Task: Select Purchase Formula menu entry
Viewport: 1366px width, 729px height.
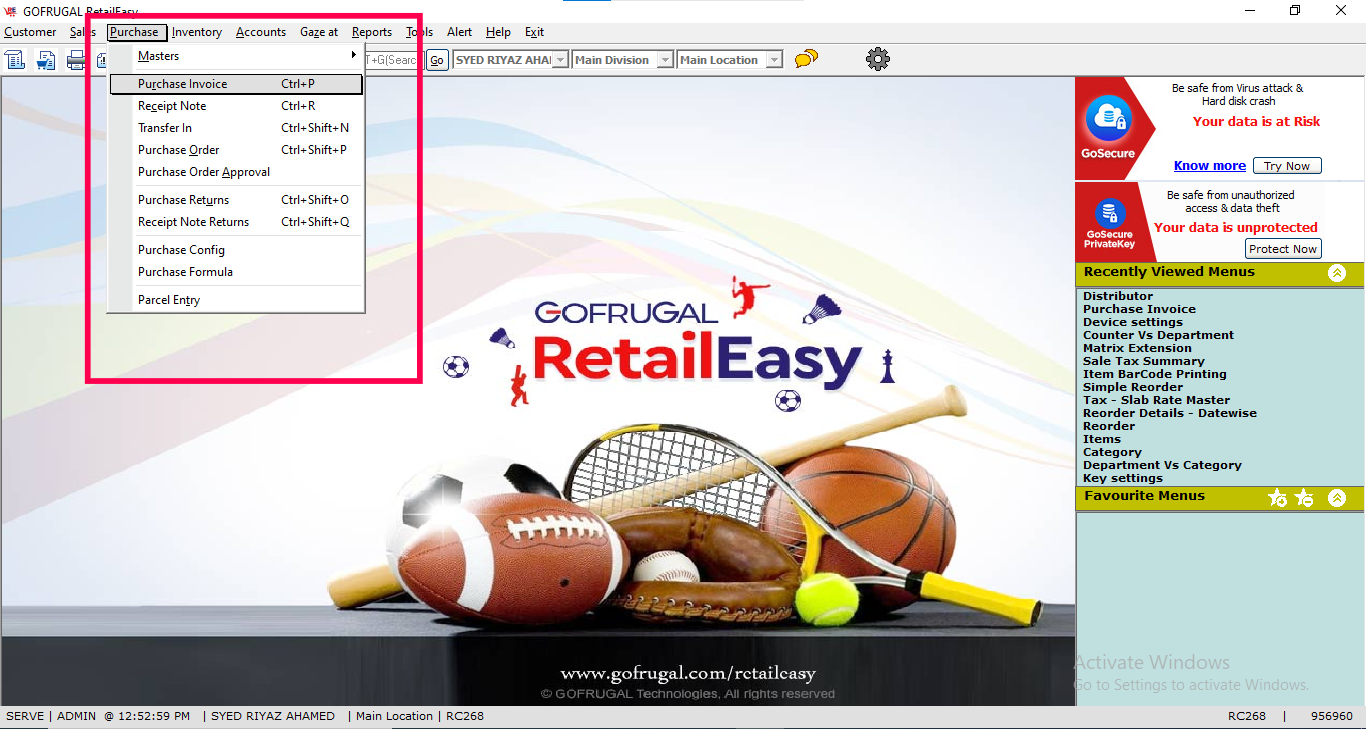Action: 235,272
